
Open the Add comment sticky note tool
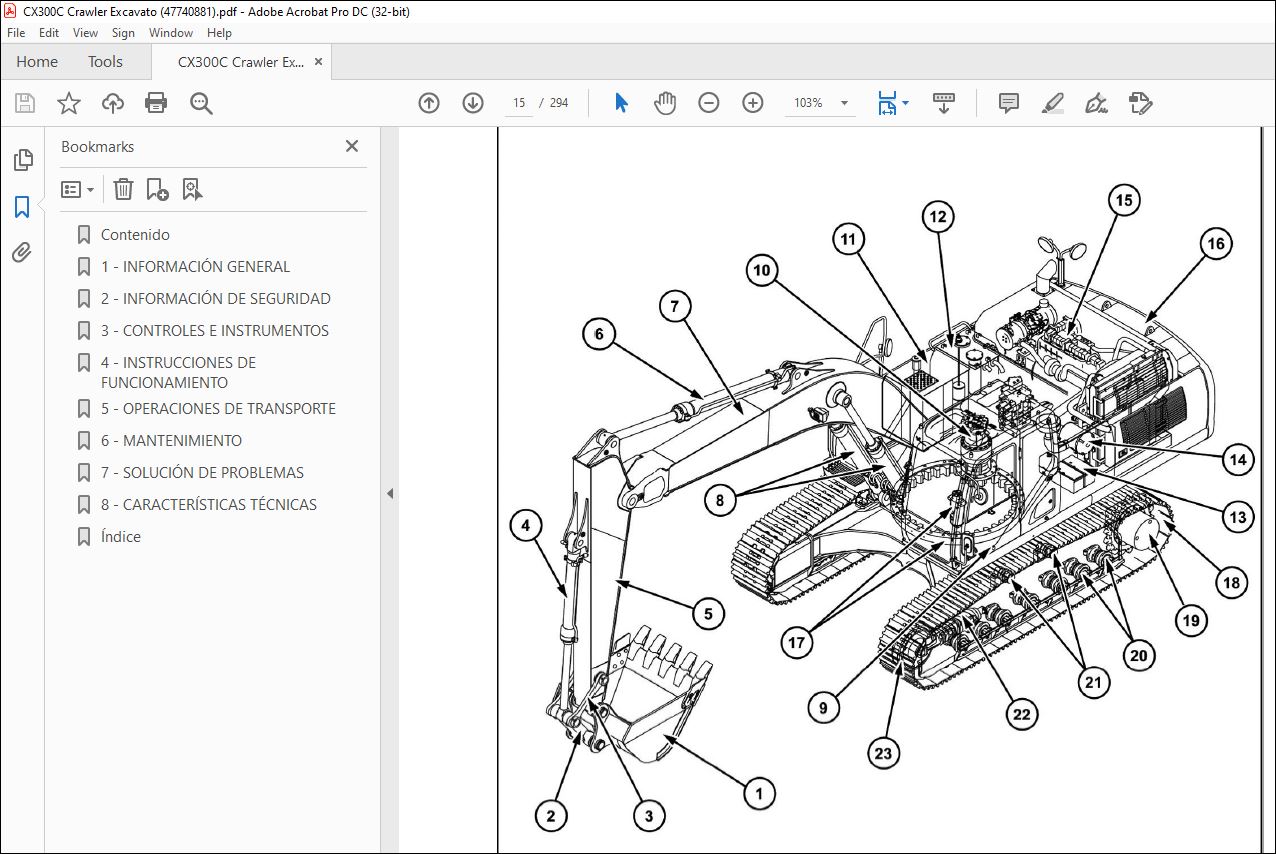point(1009,103)
